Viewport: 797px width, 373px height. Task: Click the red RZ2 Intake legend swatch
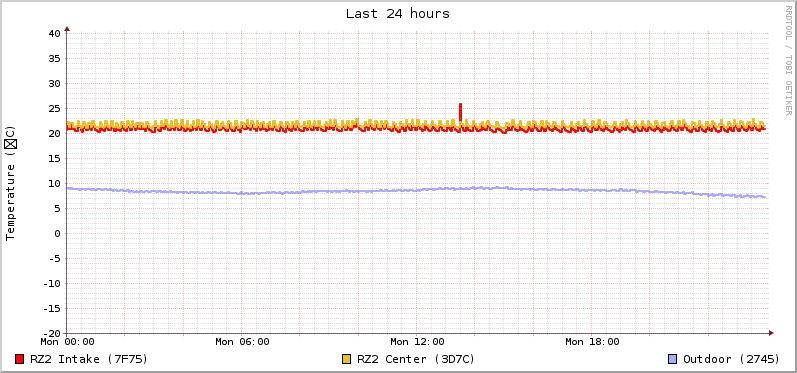(20, 359)
